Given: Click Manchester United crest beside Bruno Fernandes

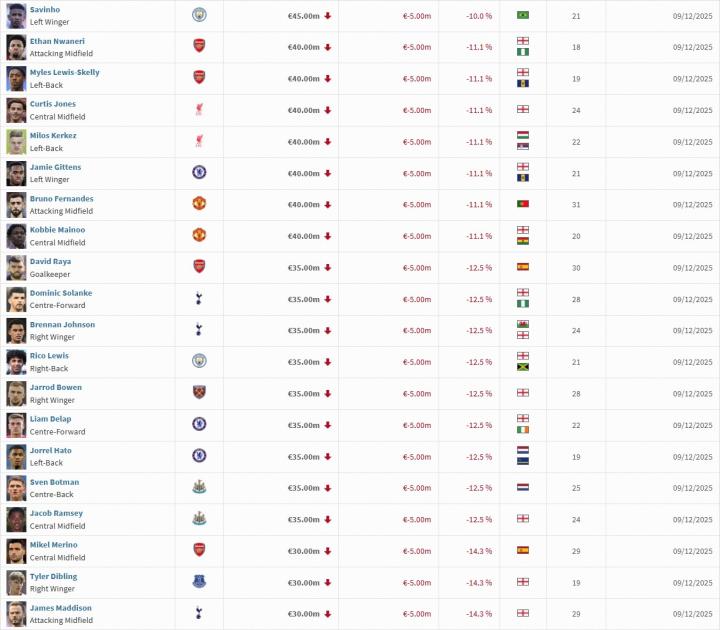Looking at the screenshot, I should 198,204.
